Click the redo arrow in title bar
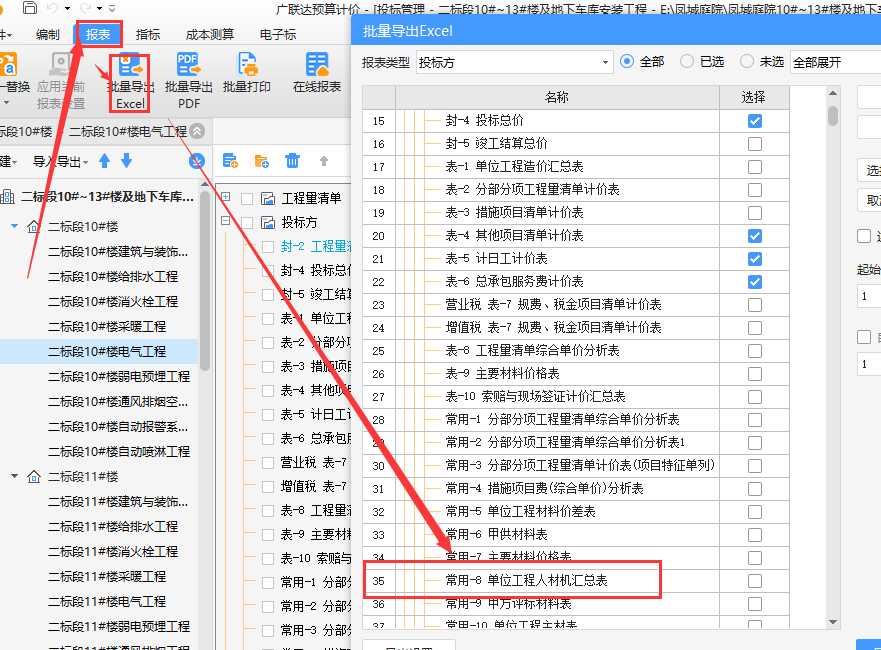881x650 pixels. [85, 8]
